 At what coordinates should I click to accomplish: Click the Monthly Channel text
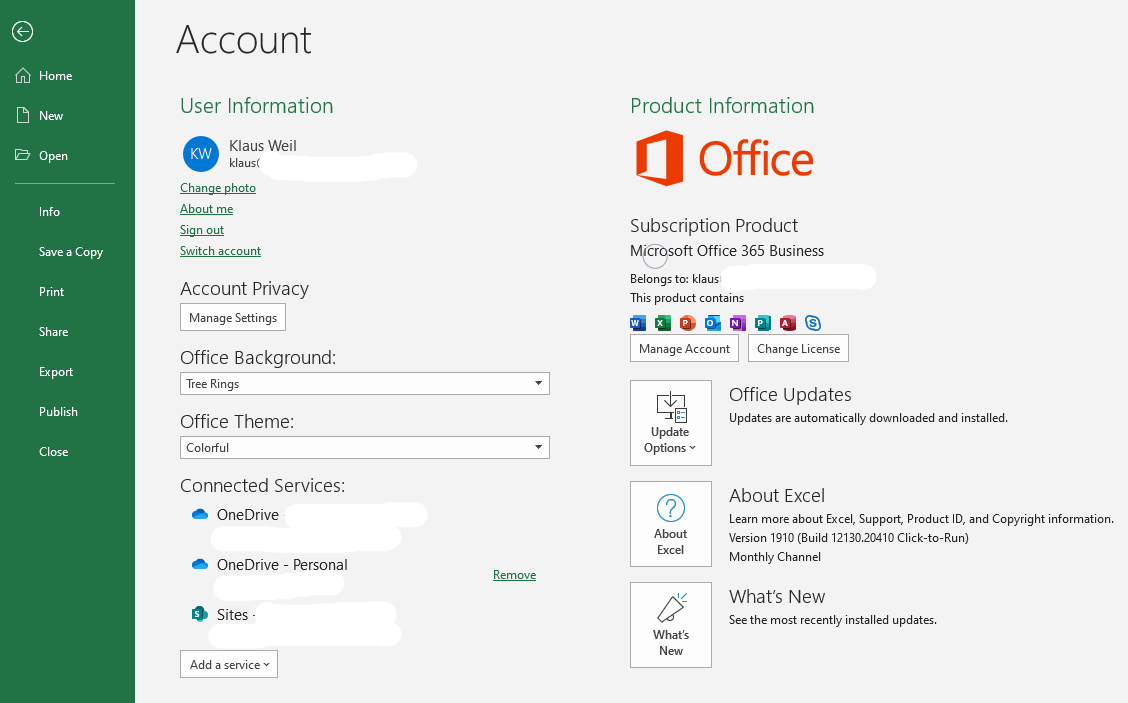coord(775,557)
